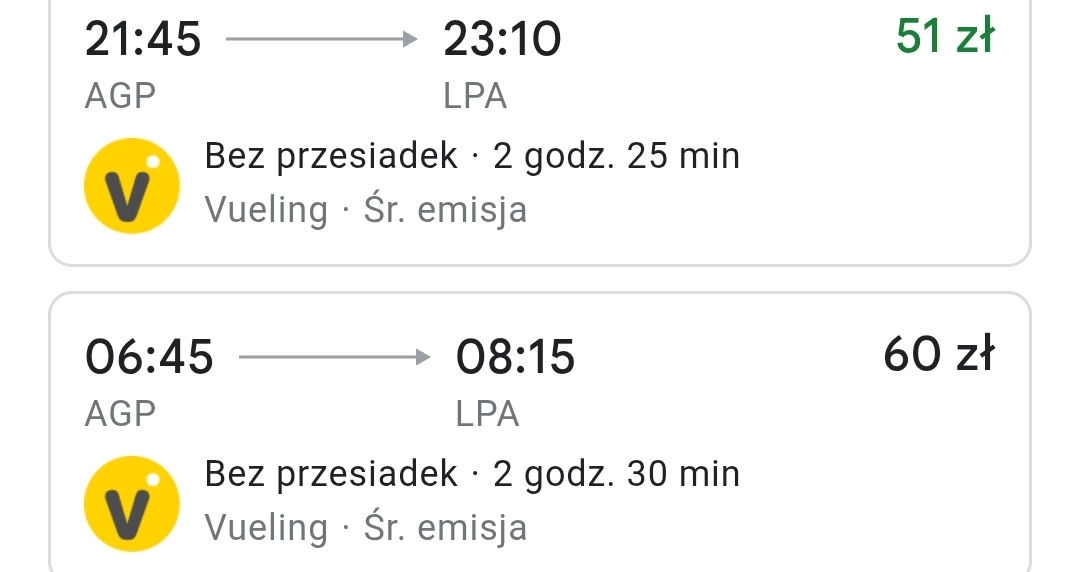Select the green 51 zł price
Viewport: 1080px width, 572px height.
pyautogui.click(x=945, y=37)
